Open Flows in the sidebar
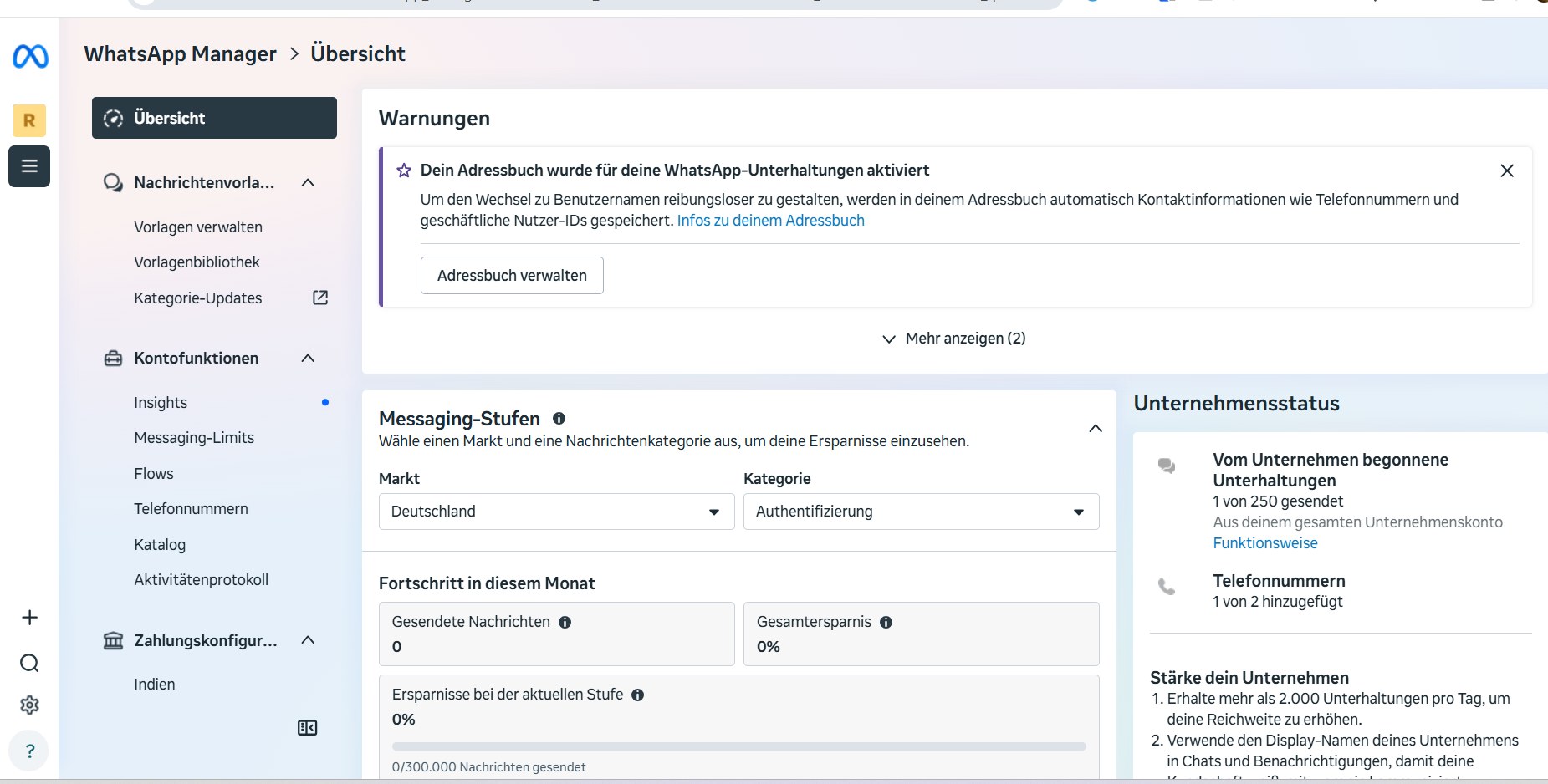 coord(154,474)
